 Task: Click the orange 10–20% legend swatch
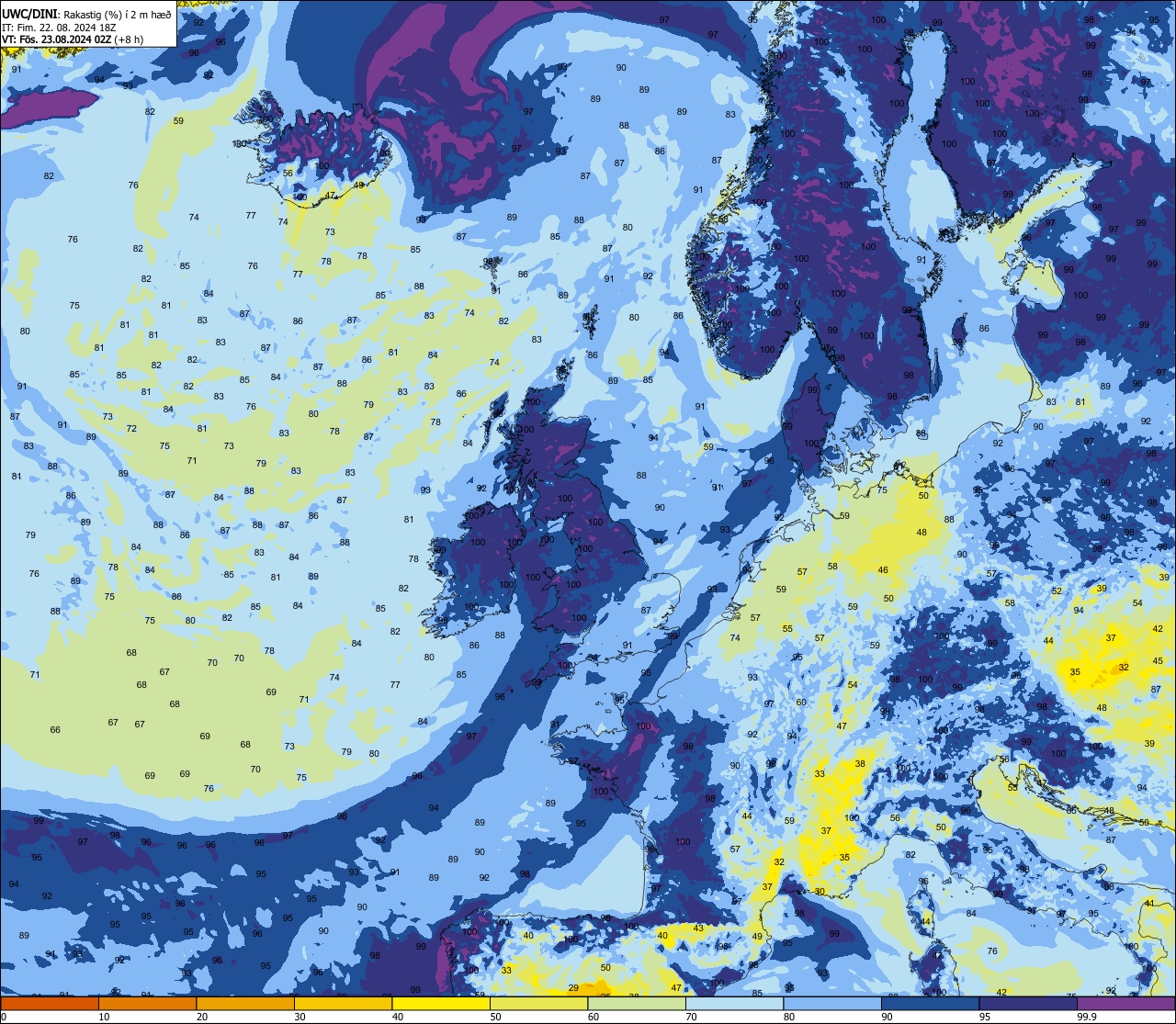tap(147, 1003)
